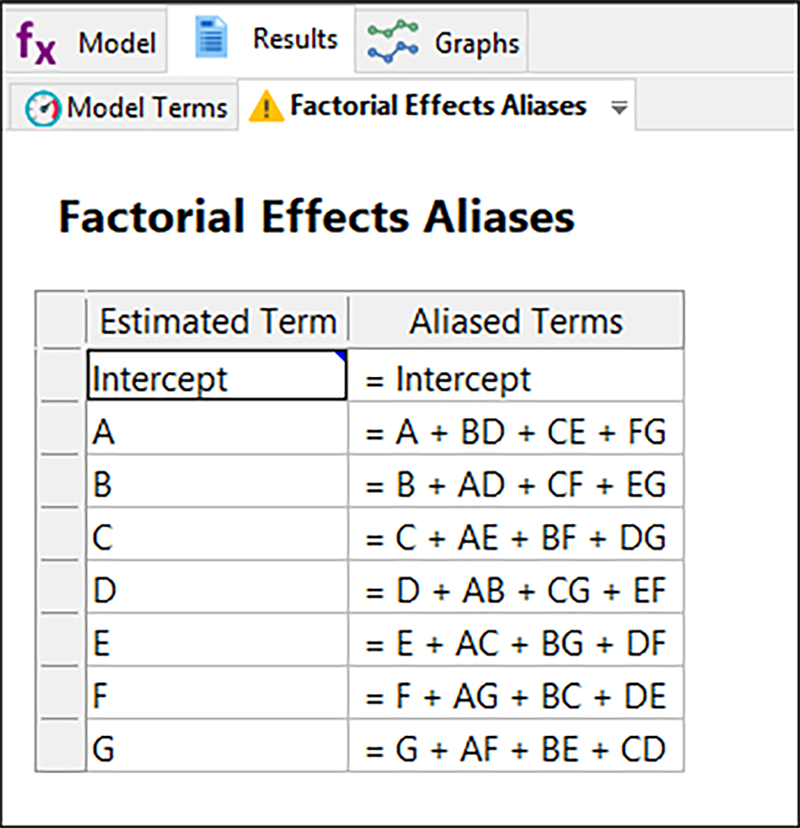Click the Graphs line-chart icon
Viewport: 800px width, 828px height.
[393, 43]
